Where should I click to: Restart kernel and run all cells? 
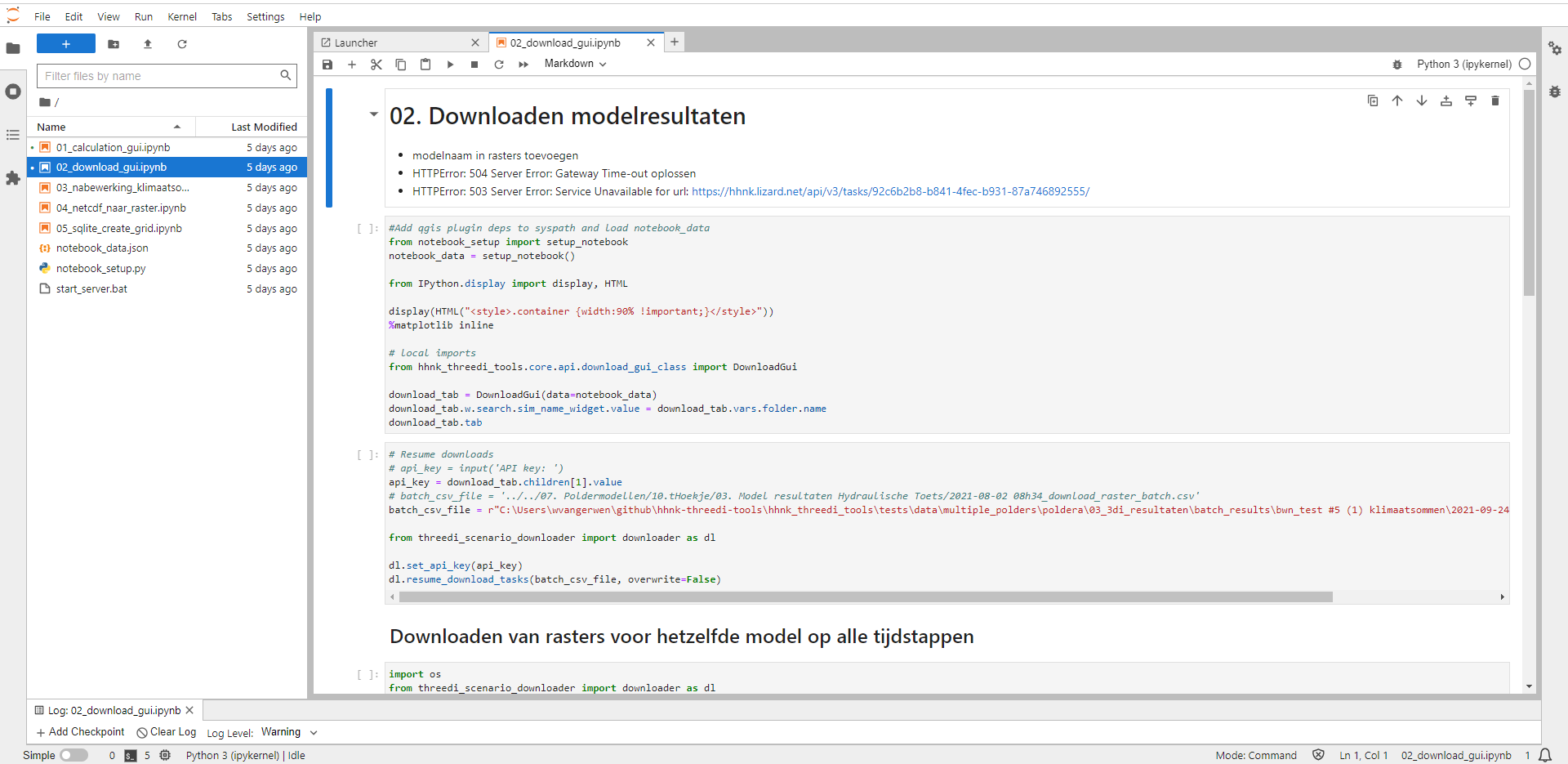click(x=523, y=65)
